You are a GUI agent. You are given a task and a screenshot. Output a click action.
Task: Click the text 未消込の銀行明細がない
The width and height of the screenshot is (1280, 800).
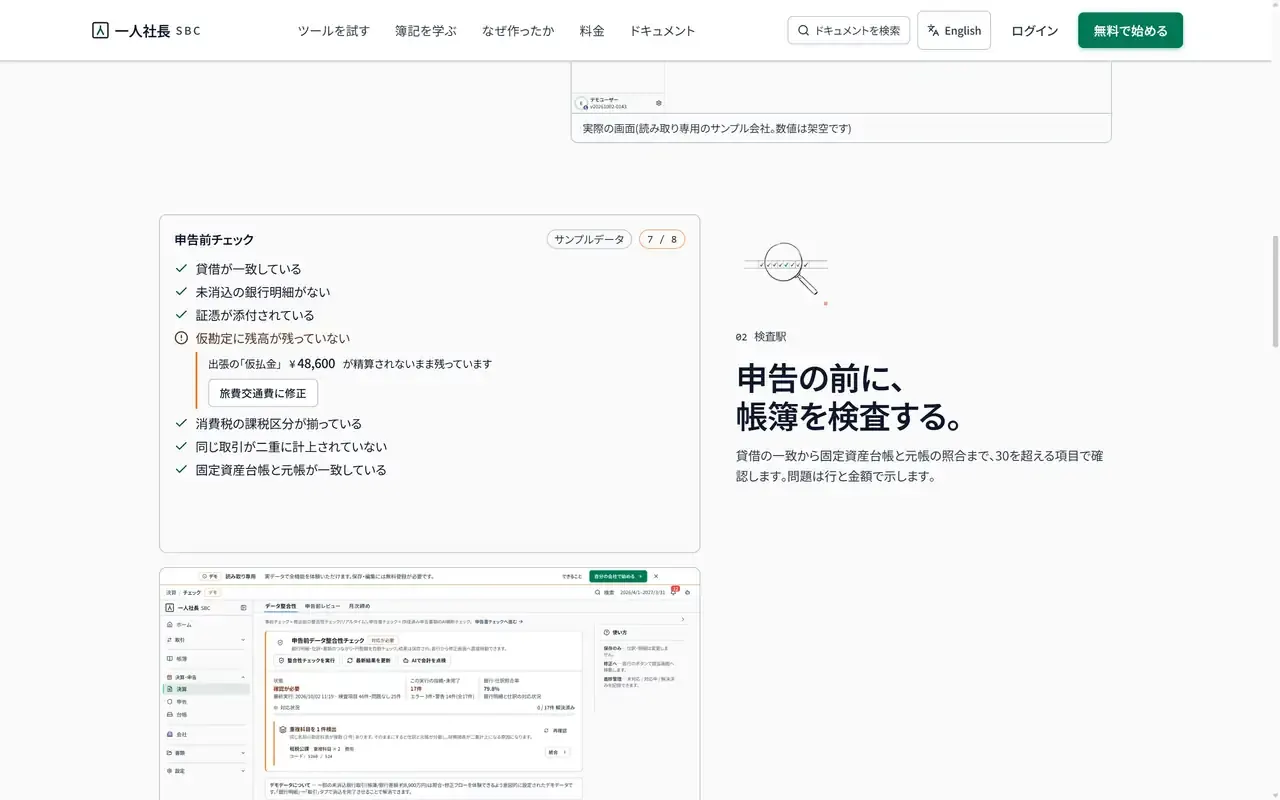click(x=263, y=292)
